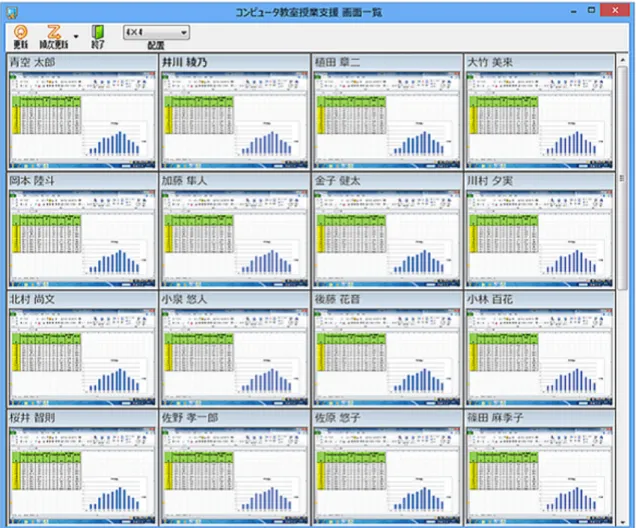Open 金子 健太's screen thumbnail
This screenshot has height=528, width=636.
click(387, 238)
